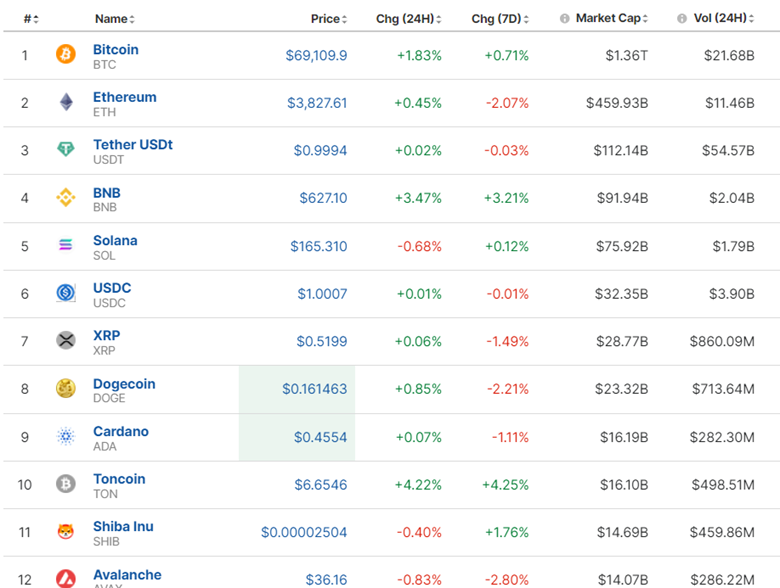Sort table by Price column
The image size is (780, 588).
click(x=329, y=19)
